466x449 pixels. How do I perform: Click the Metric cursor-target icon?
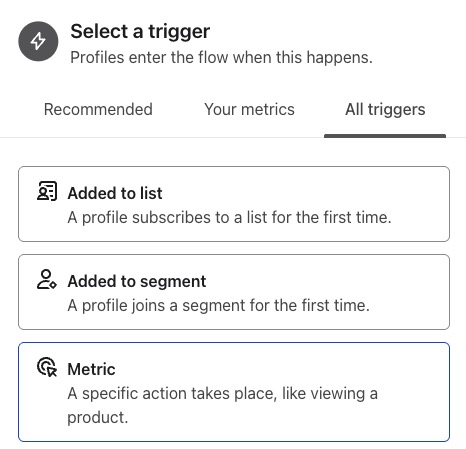point(47,367)
